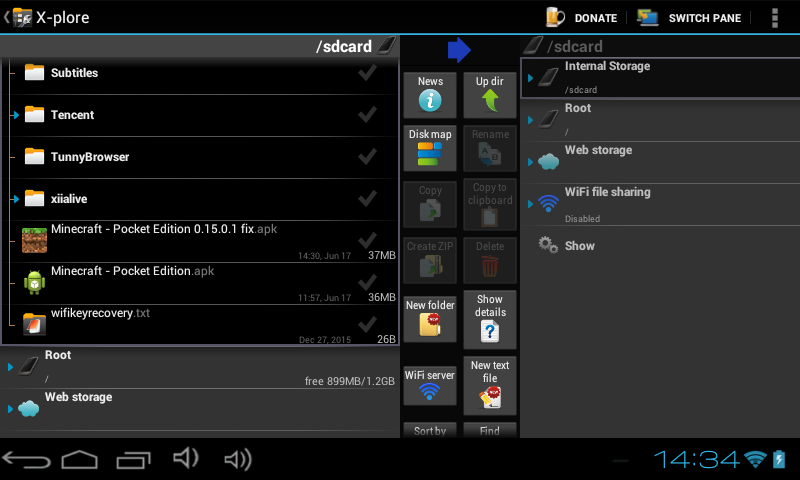Mark the wifikeyrecovery.txt checkmark
The image size is (800, 480).
click(367, 324)
